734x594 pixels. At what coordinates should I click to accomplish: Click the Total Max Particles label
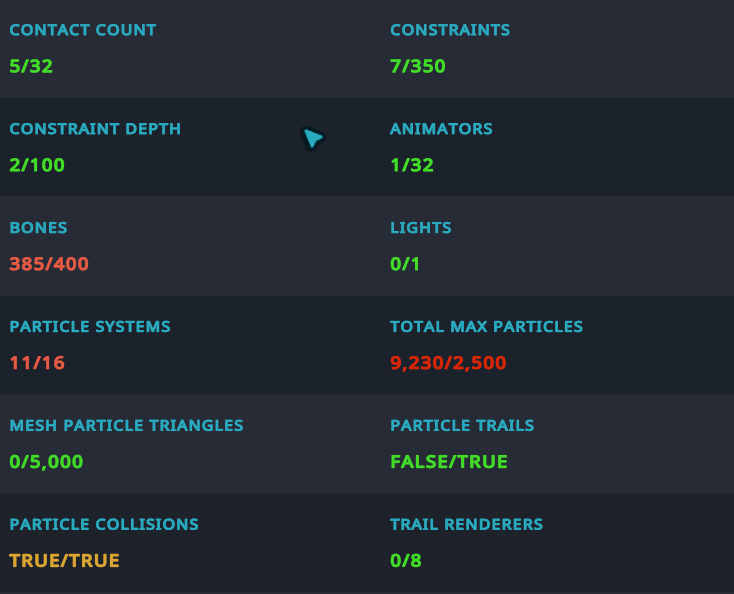point(486,327)
